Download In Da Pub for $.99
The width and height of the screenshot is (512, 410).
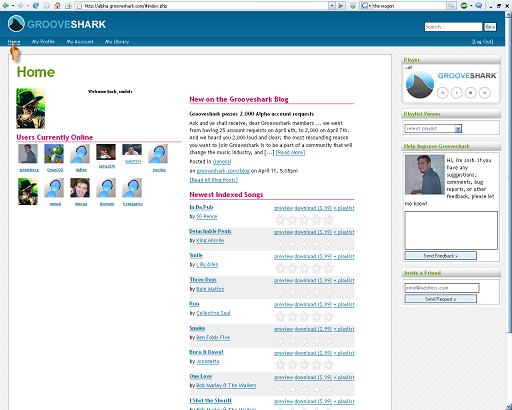[x=313, y=208]
